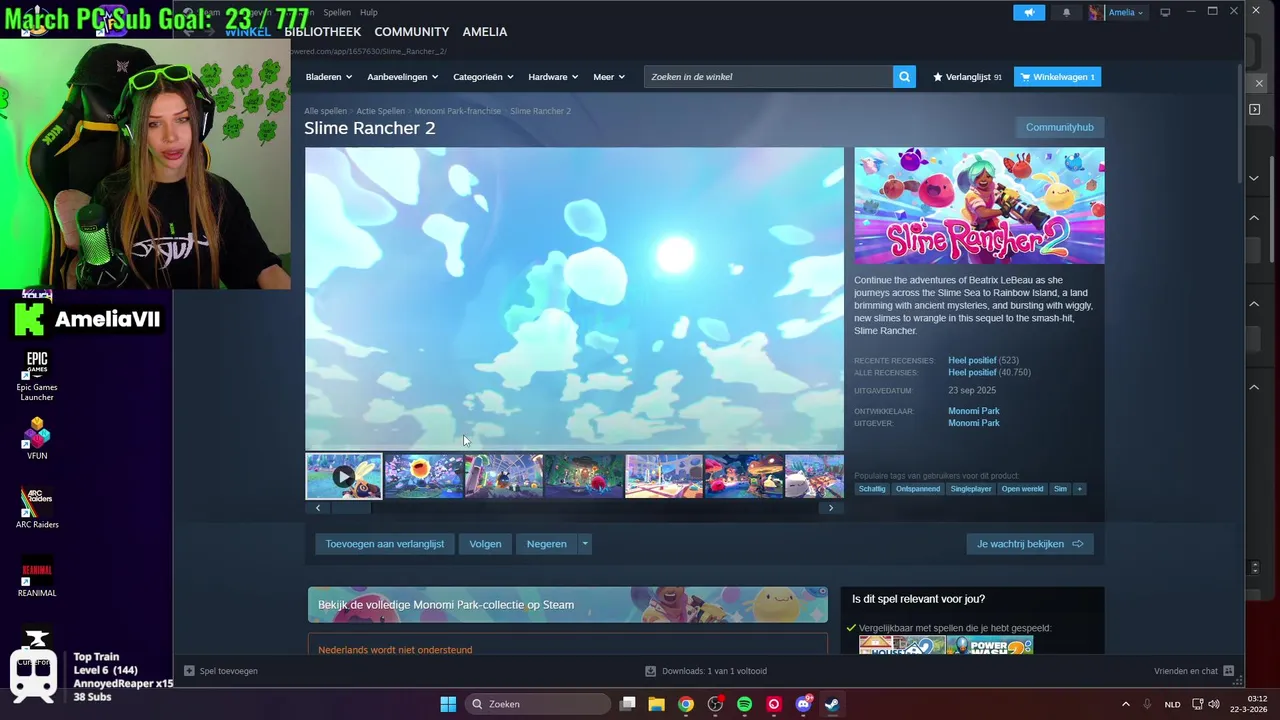This screenshot has width=1280, height=720.
Task: Click the plus icon next to Spel toevoegen
Action: click(x=189, y=671)
